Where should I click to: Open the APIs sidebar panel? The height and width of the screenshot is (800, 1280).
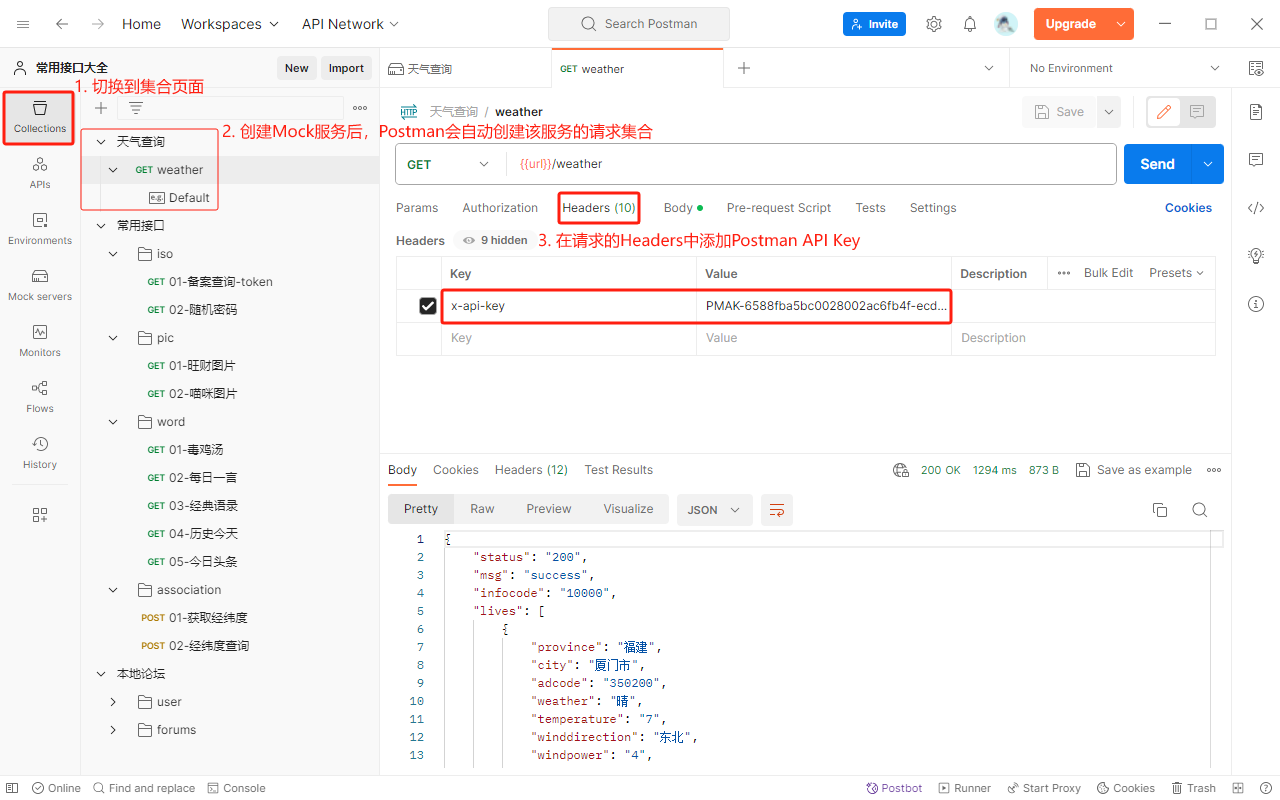coord(40,173)
